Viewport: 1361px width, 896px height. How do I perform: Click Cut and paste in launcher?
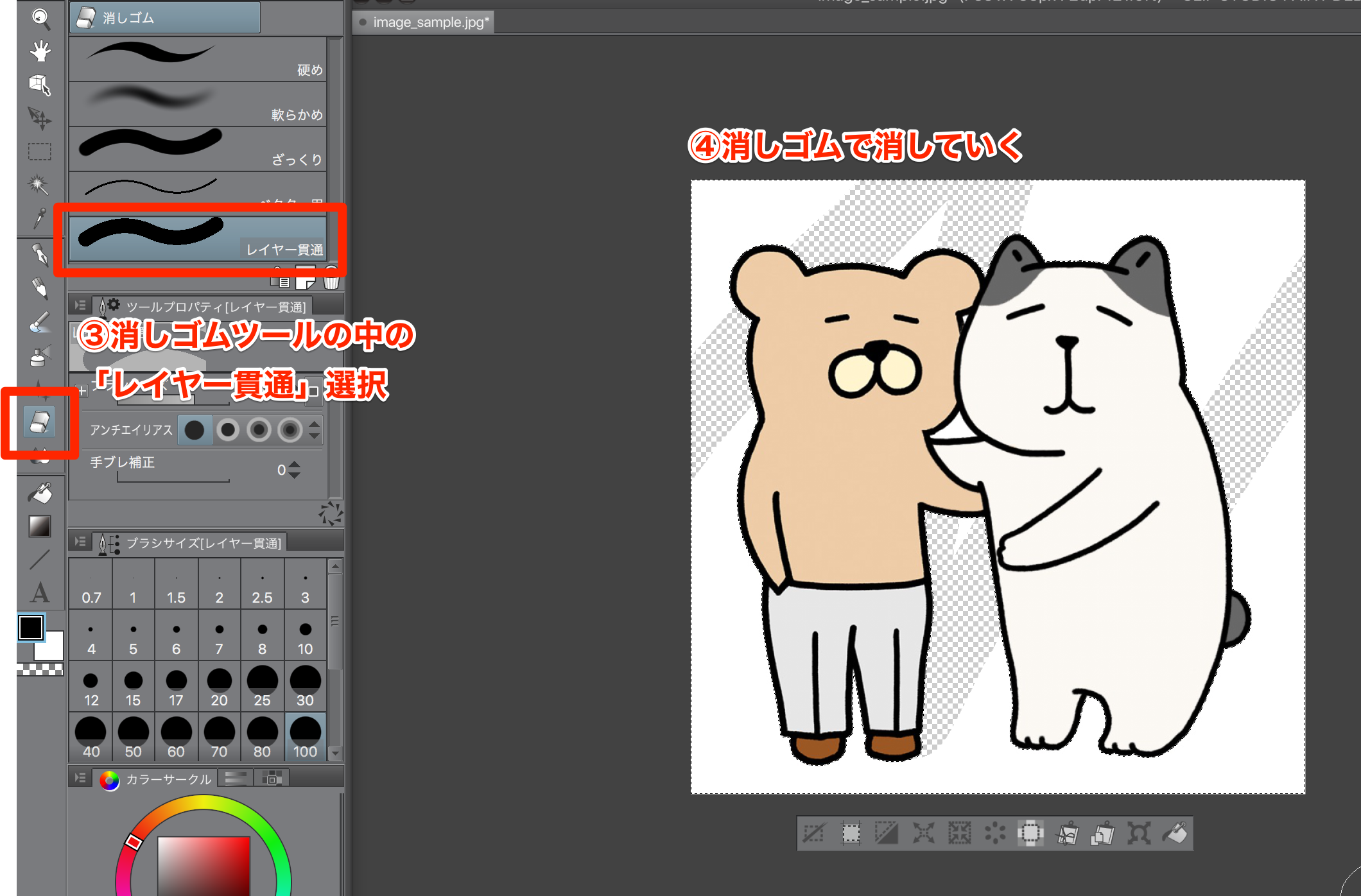point(1067,833)
